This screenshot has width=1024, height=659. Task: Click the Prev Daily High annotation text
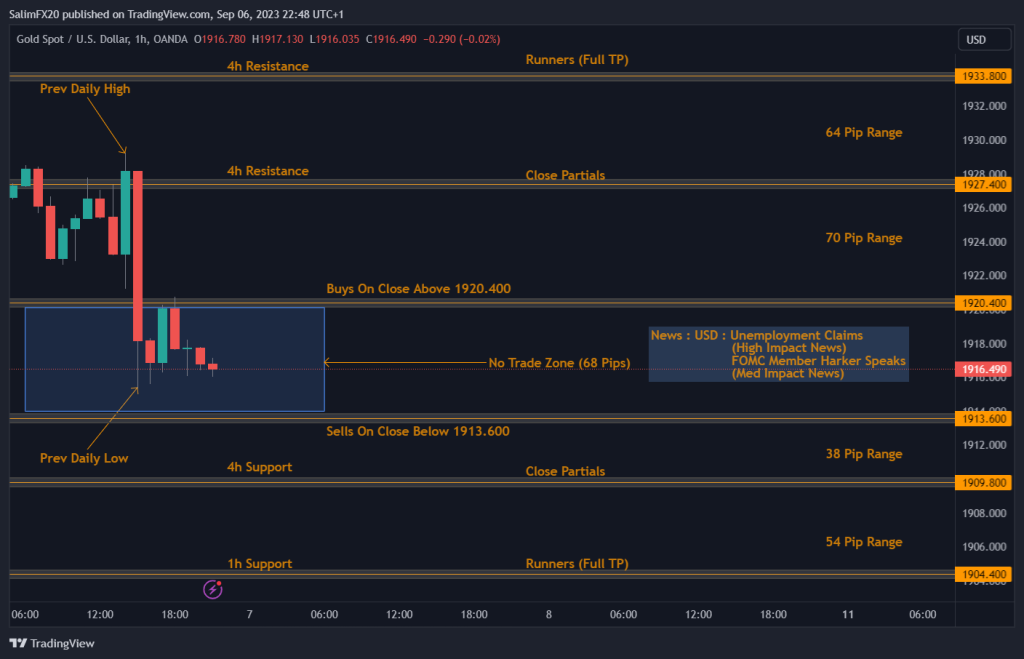(x=85, y=89)
